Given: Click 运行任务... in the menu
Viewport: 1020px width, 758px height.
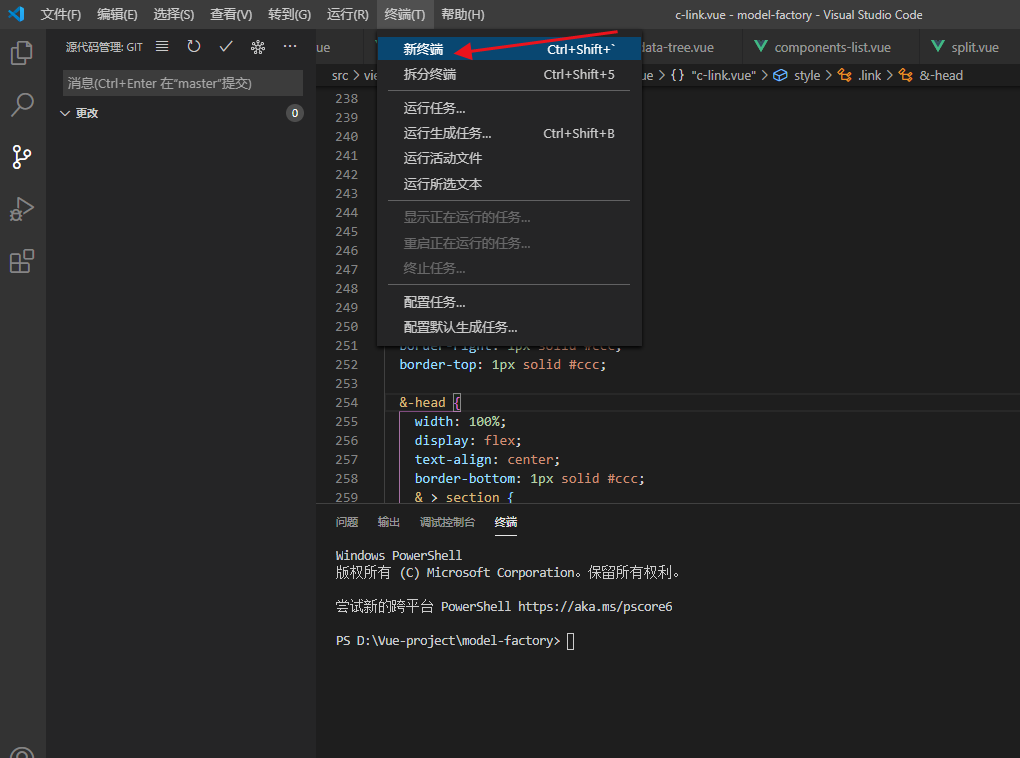Looking at the screenshot, I should tap(434, 108).
